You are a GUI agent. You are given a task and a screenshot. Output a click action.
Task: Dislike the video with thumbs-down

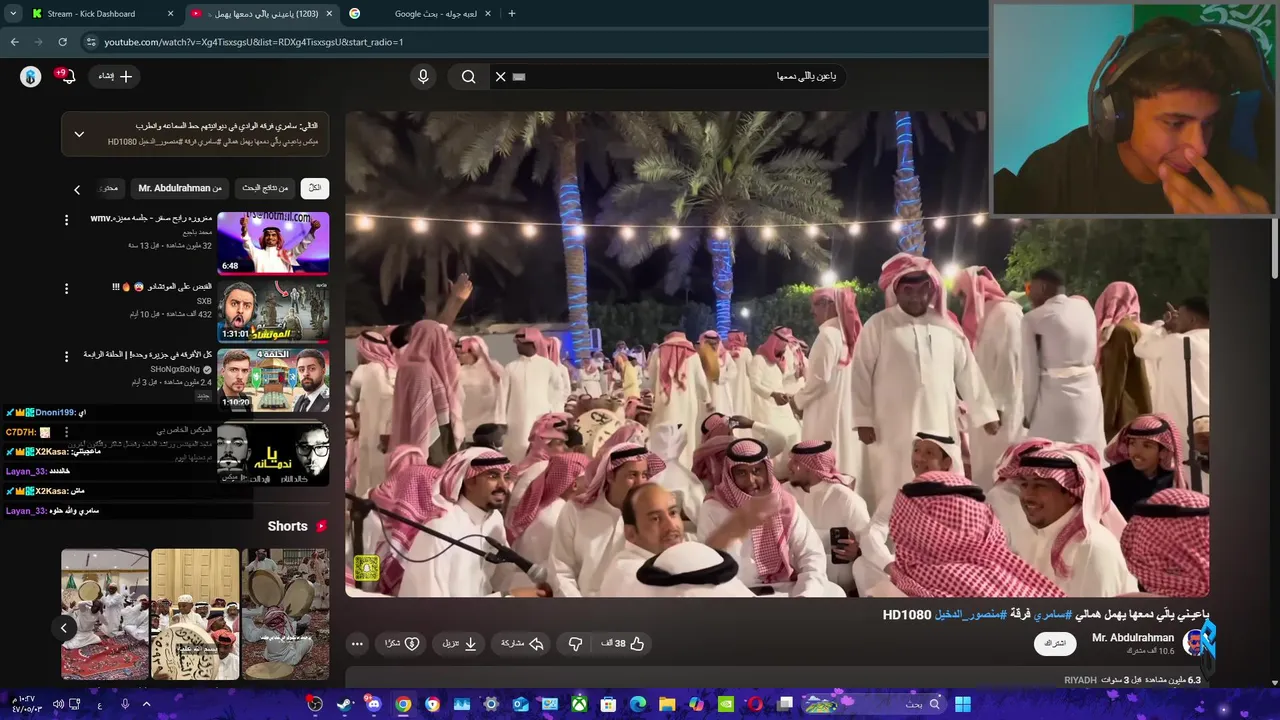[575, 644]
